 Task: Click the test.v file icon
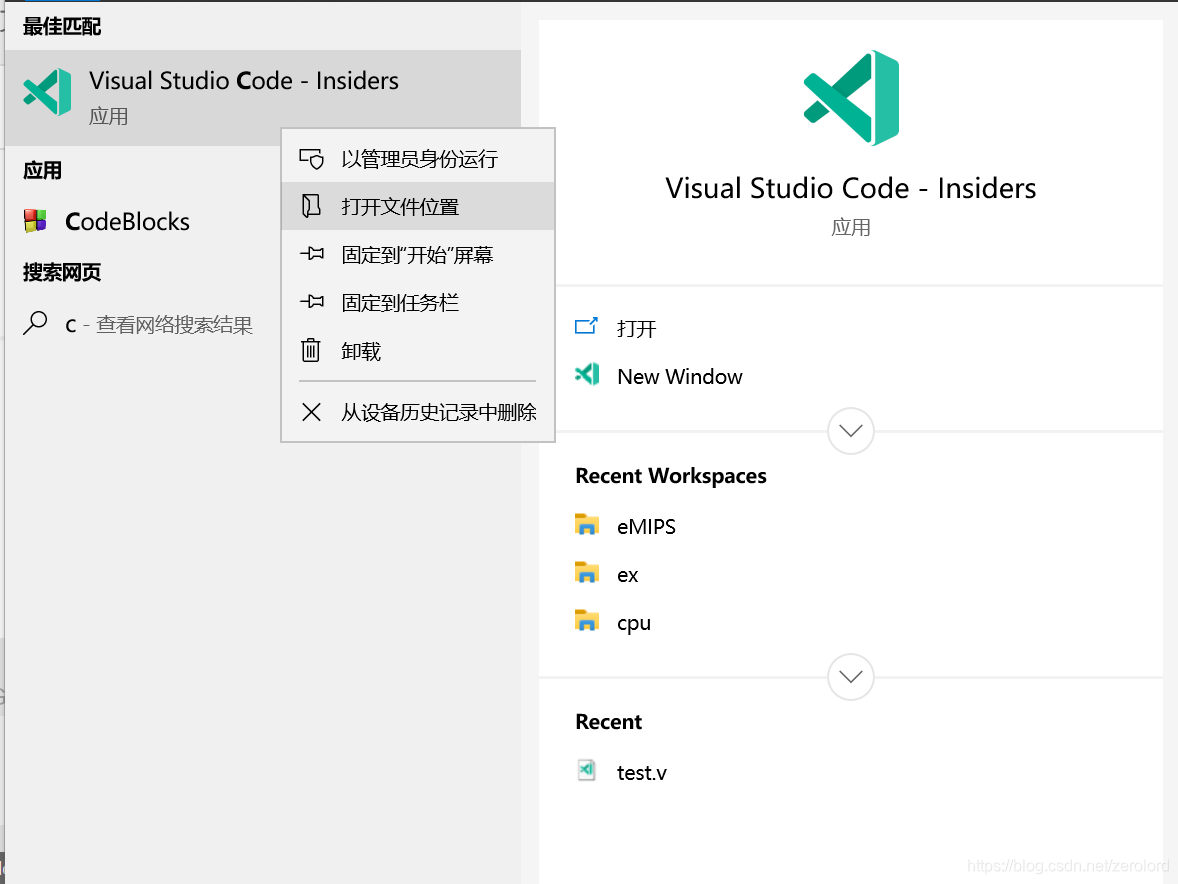(587, 771)
